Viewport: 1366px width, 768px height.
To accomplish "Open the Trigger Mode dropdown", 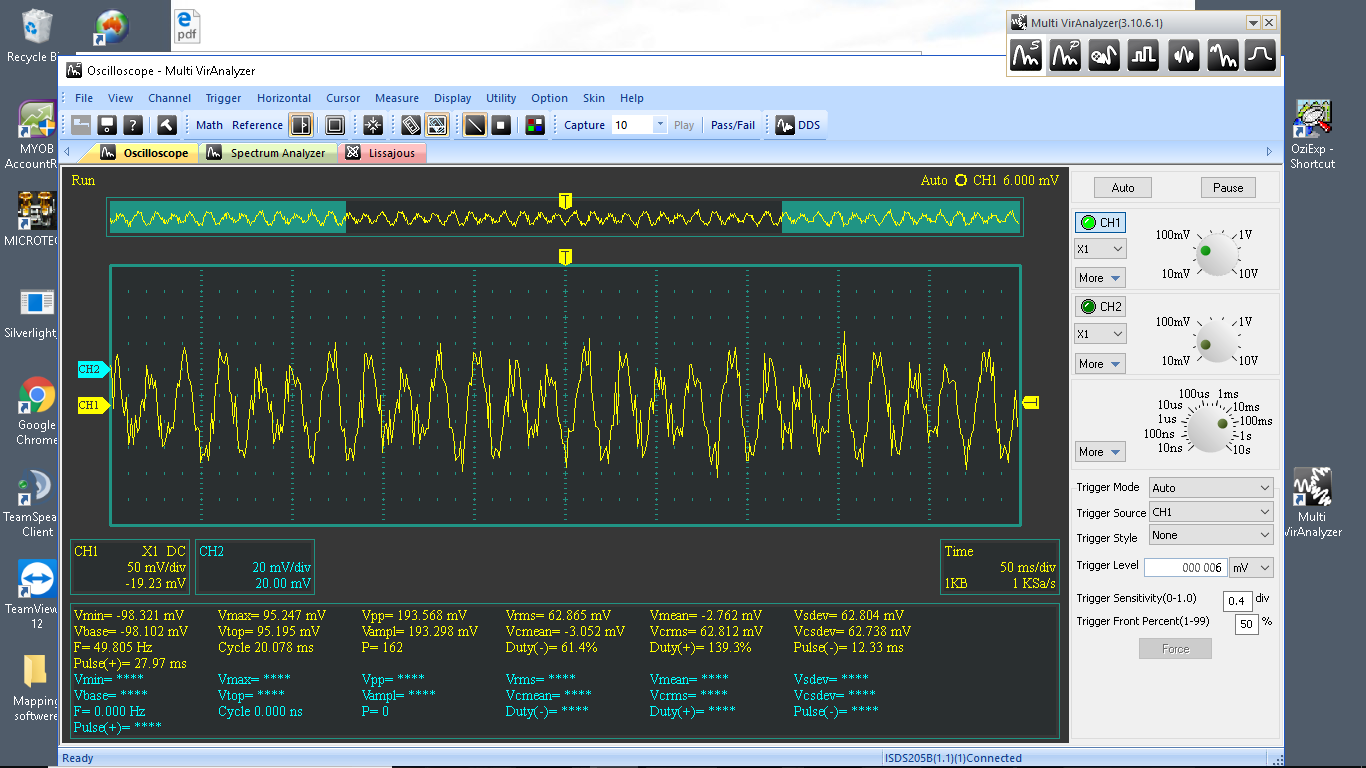I will coord(1210,488).
